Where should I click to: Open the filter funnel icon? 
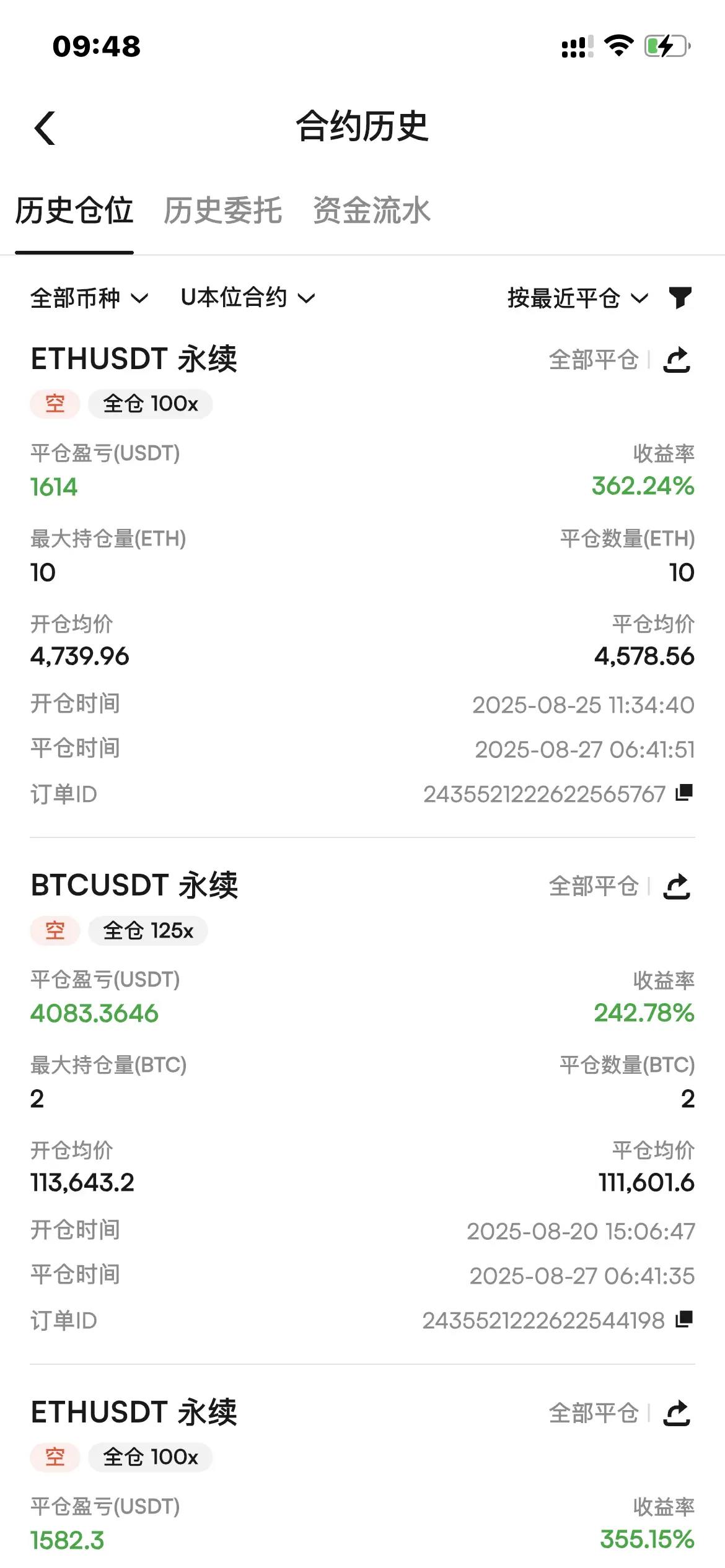[680, 298]
